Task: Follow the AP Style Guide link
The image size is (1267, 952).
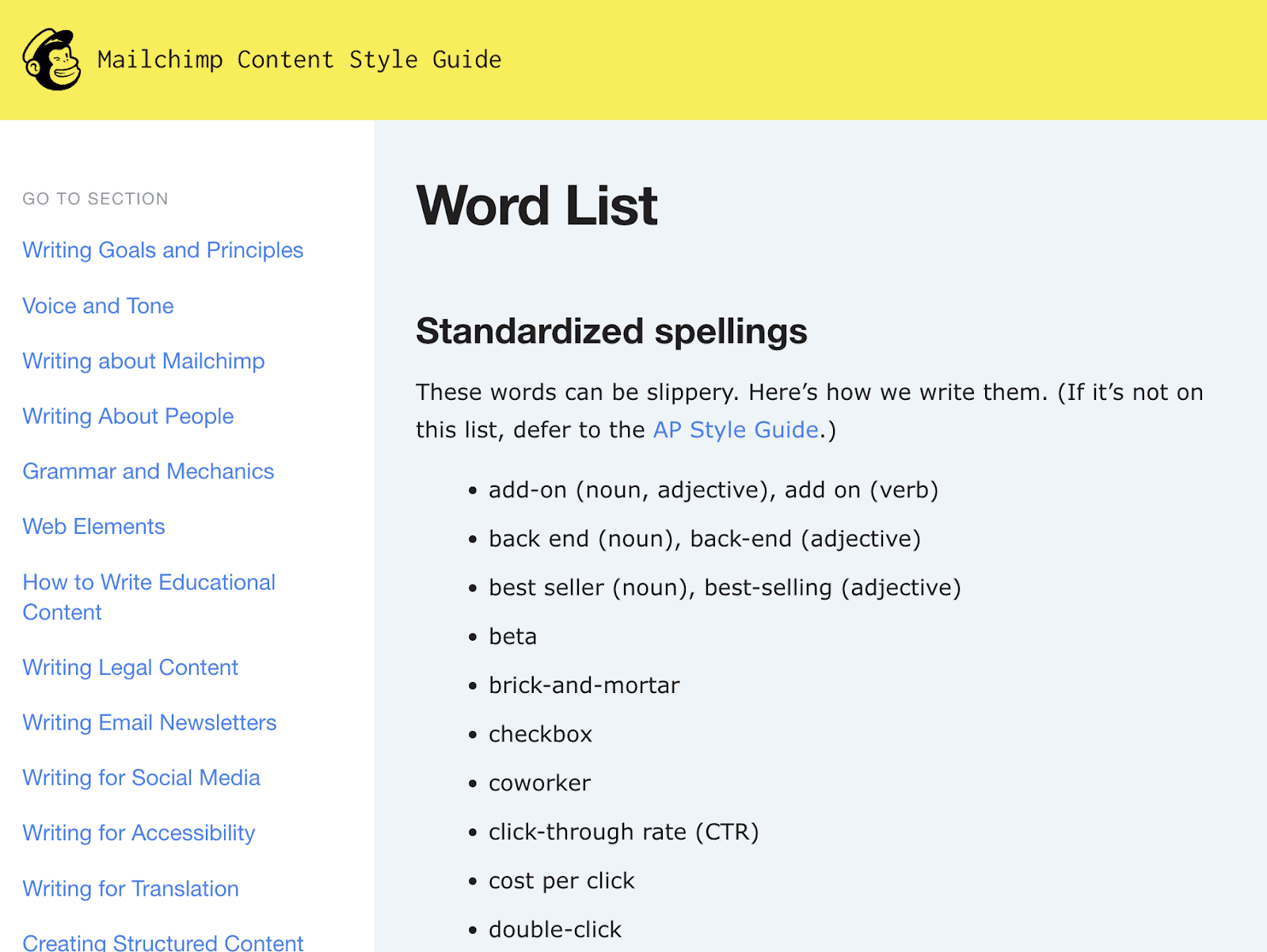Action: [736, 429]
